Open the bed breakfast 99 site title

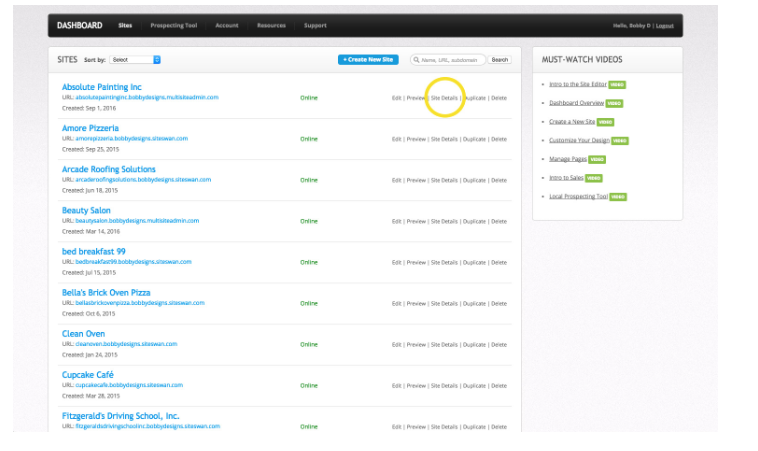(x=94, y=251)
